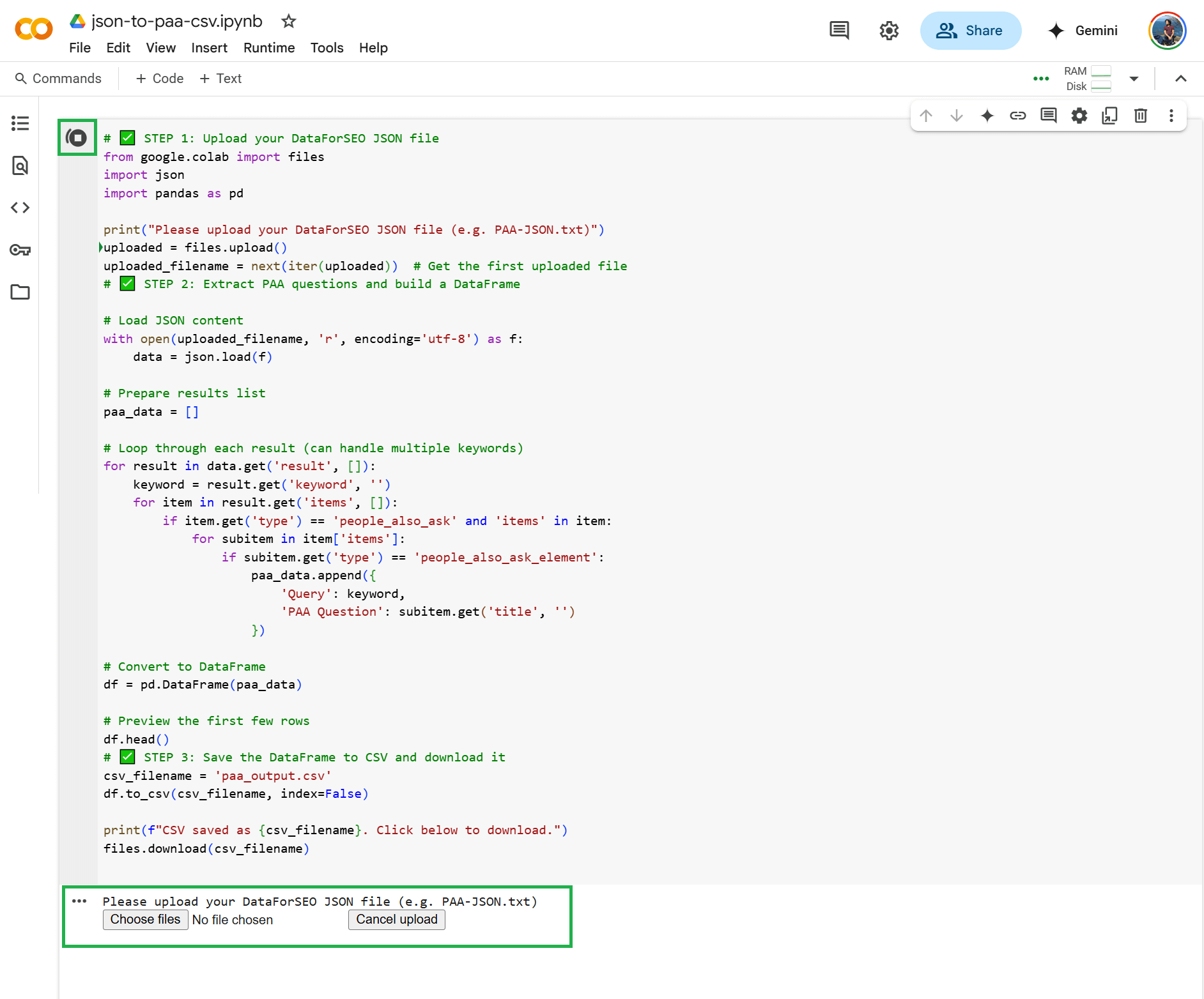Open notebook settings gear in the header
The height and width of the screenshot is (999, 1204).
[889, 31]
